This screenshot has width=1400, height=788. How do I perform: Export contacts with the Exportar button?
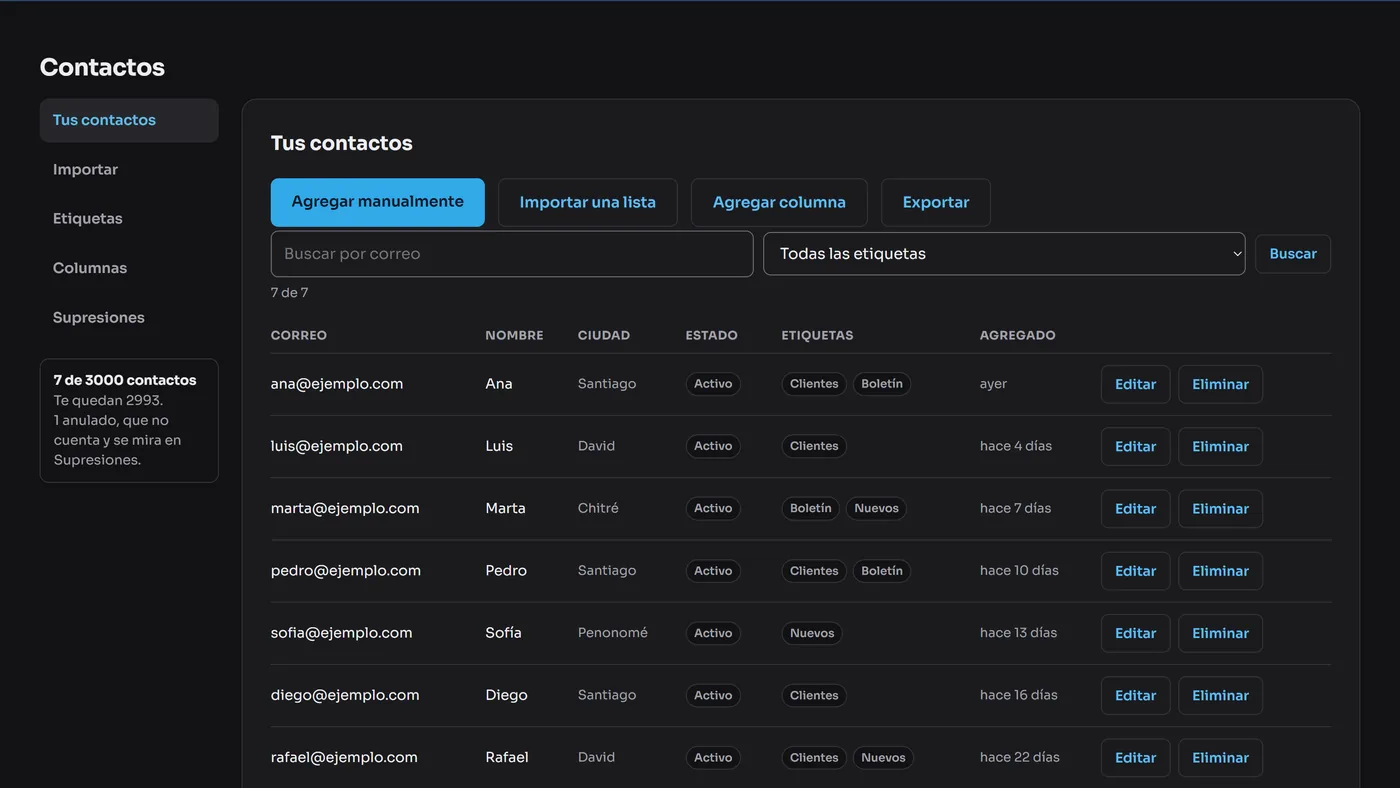936,202
